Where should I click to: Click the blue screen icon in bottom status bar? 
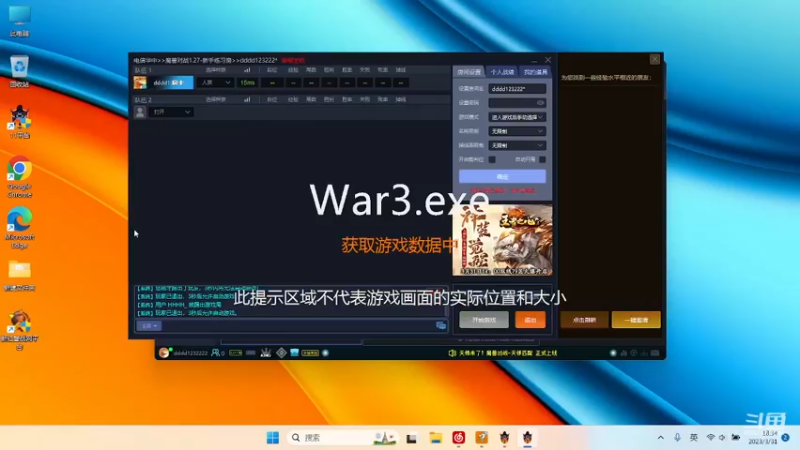click(x=294, y=353)
